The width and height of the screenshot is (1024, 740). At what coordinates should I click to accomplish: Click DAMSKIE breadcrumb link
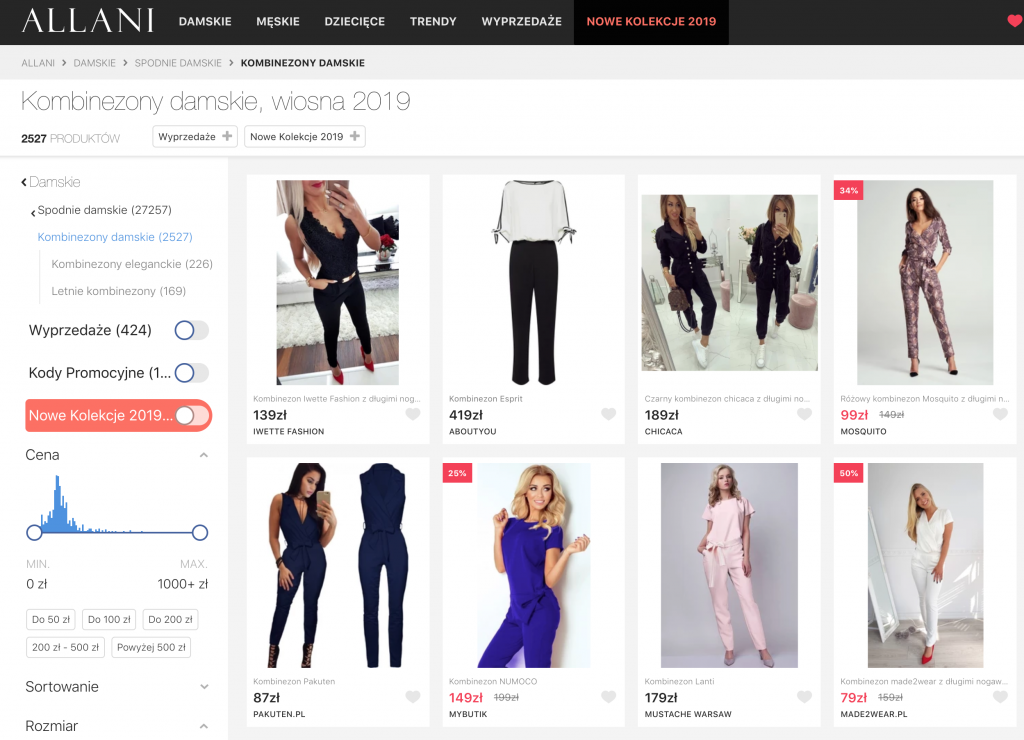coord(94,63)
